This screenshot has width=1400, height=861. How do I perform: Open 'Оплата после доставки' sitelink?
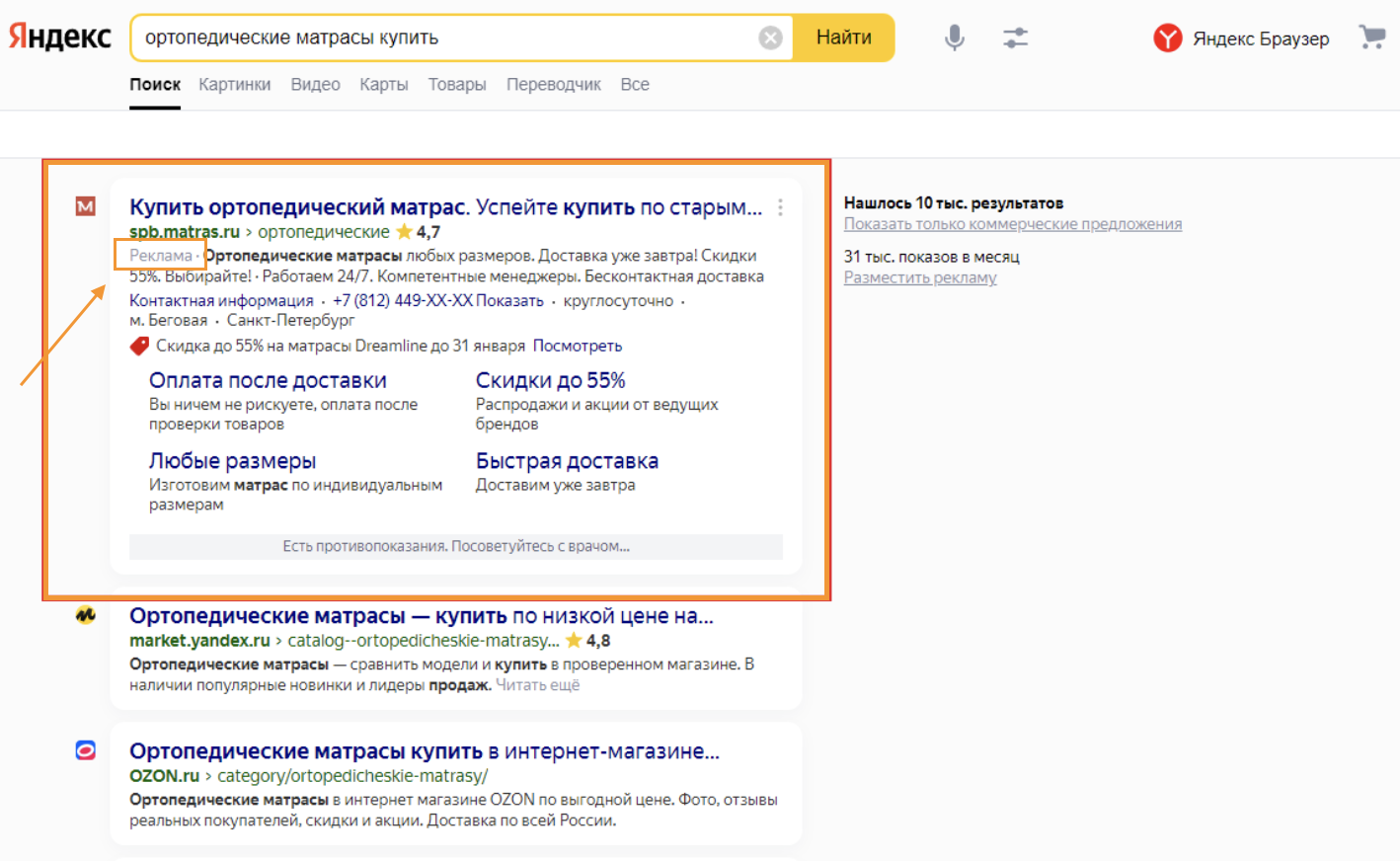coord(268,380)
